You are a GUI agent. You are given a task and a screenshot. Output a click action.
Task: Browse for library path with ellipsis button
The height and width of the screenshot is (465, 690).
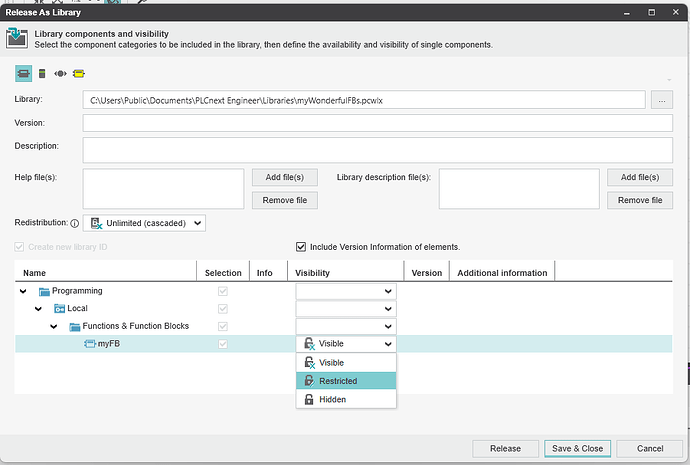click(x=661, y=100)
